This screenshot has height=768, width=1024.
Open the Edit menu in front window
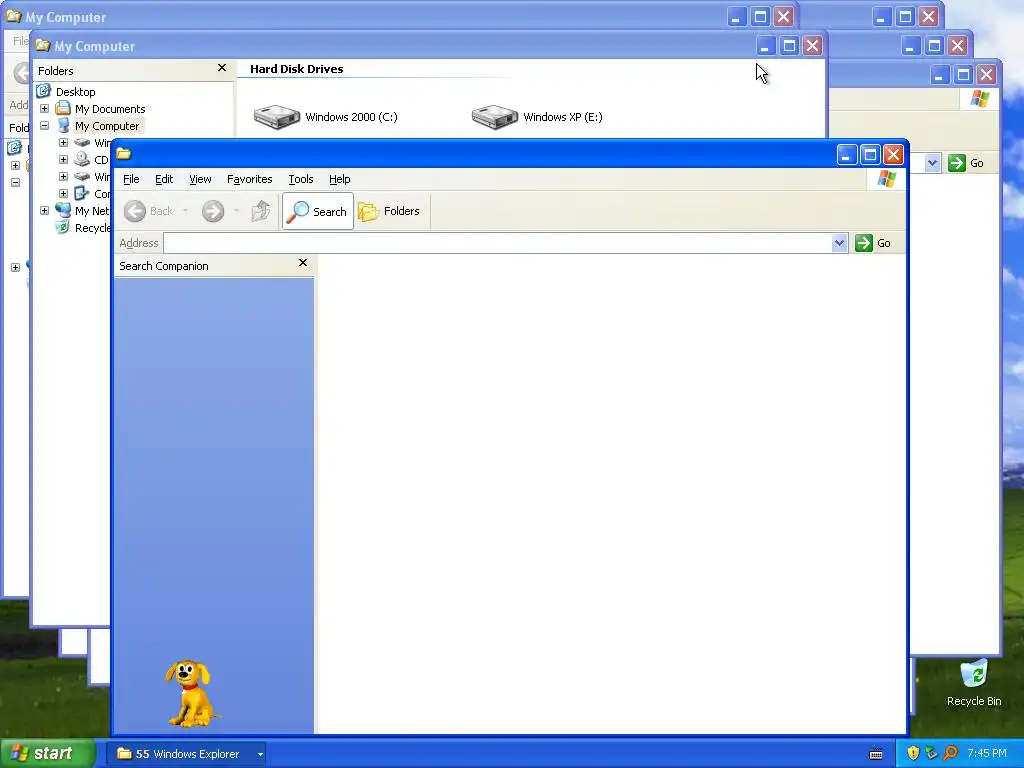pyautogui.click(x=163, y=179)
